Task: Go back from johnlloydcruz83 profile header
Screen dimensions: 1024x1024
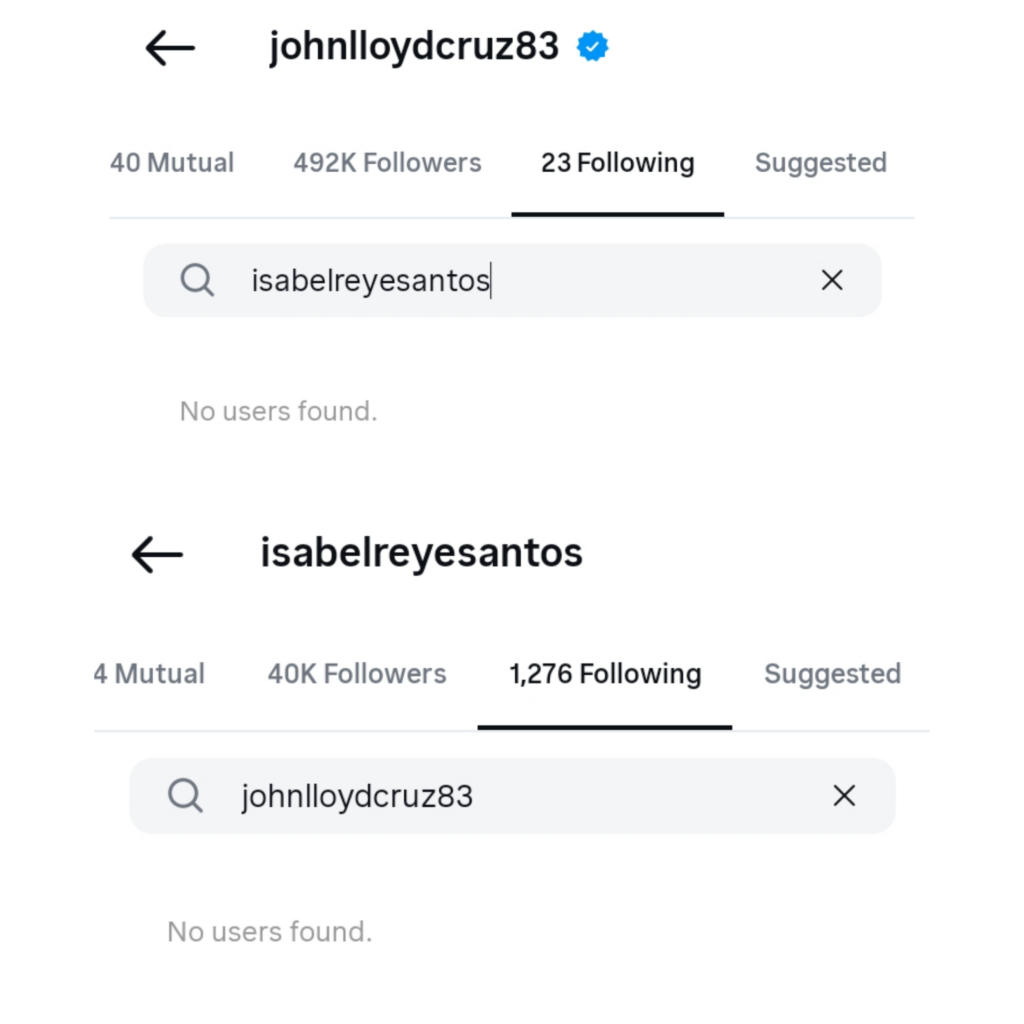Action: coord(170,48)
